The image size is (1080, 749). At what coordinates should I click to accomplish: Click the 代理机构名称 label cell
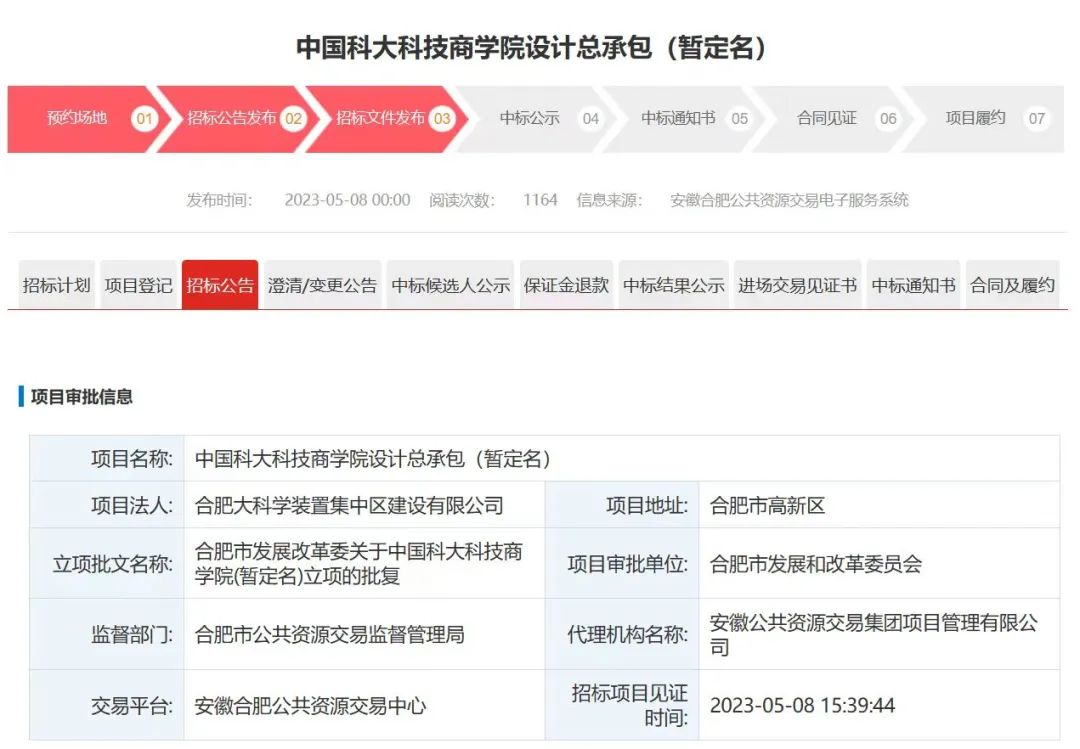click(x=622, y=634)
